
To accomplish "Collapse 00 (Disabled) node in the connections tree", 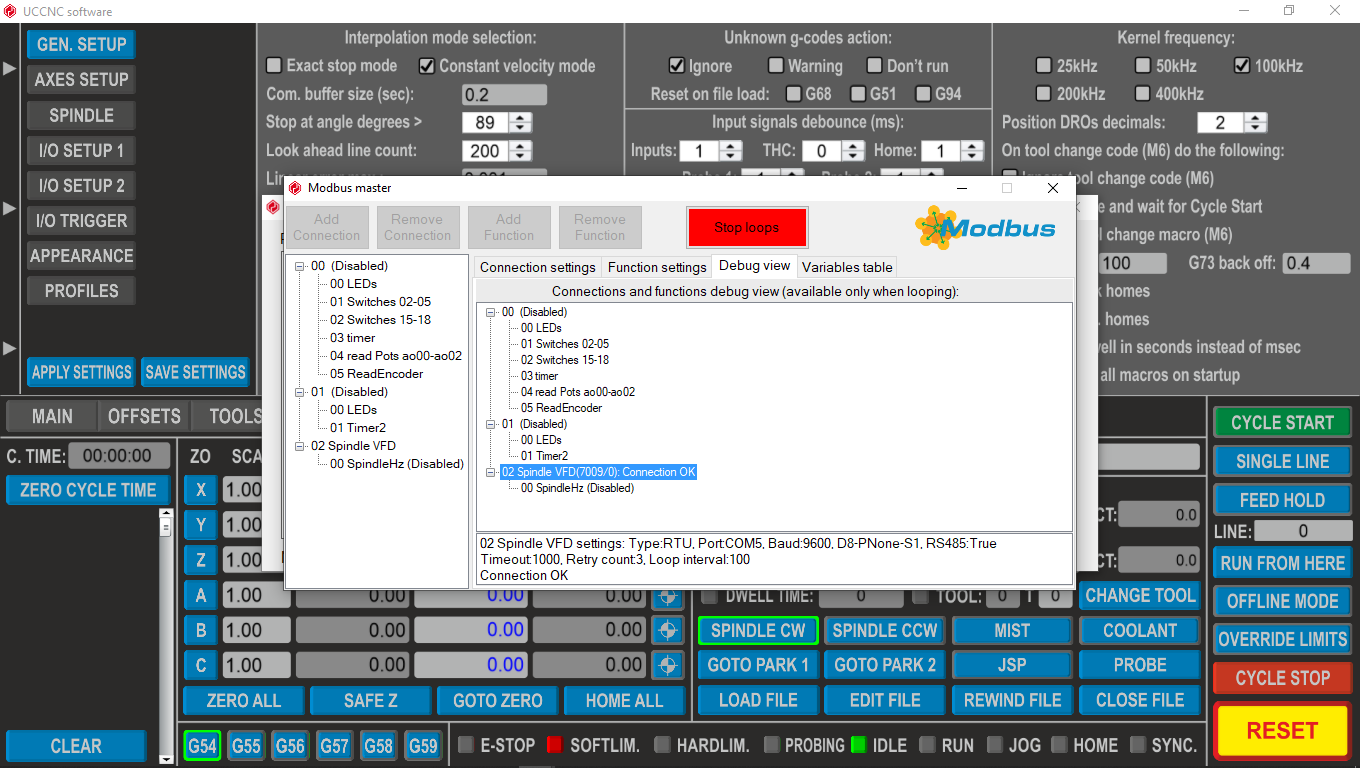I will 300,266.
